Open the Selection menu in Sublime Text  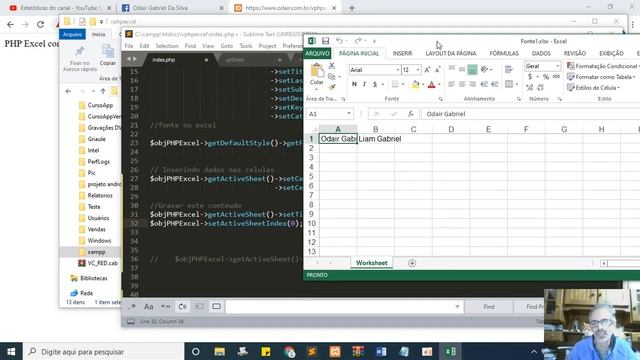167,46
